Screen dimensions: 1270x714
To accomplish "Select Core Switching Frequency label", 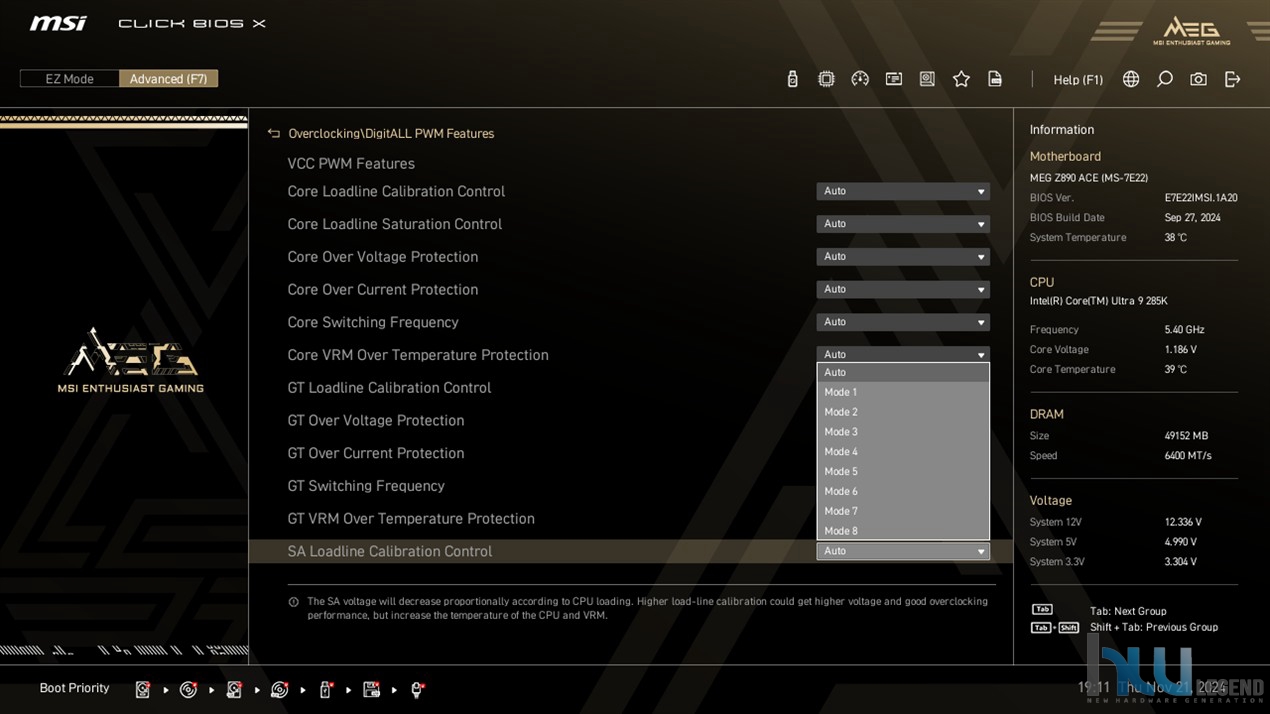I will click(x=373, y=322).
